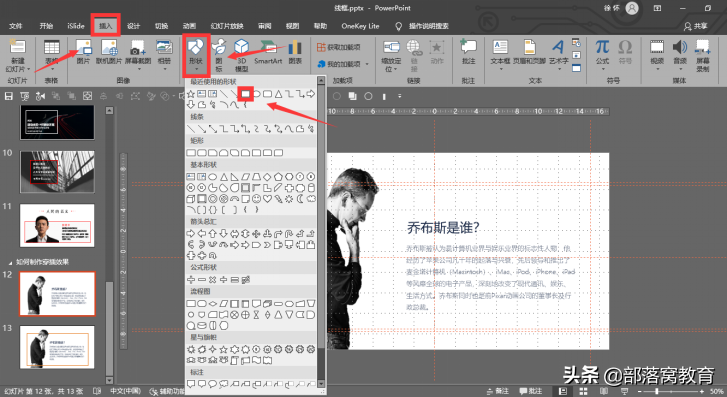
Task: Click 获取加载项 (Get Add-ins)
Action: click(x=339, y=47)
